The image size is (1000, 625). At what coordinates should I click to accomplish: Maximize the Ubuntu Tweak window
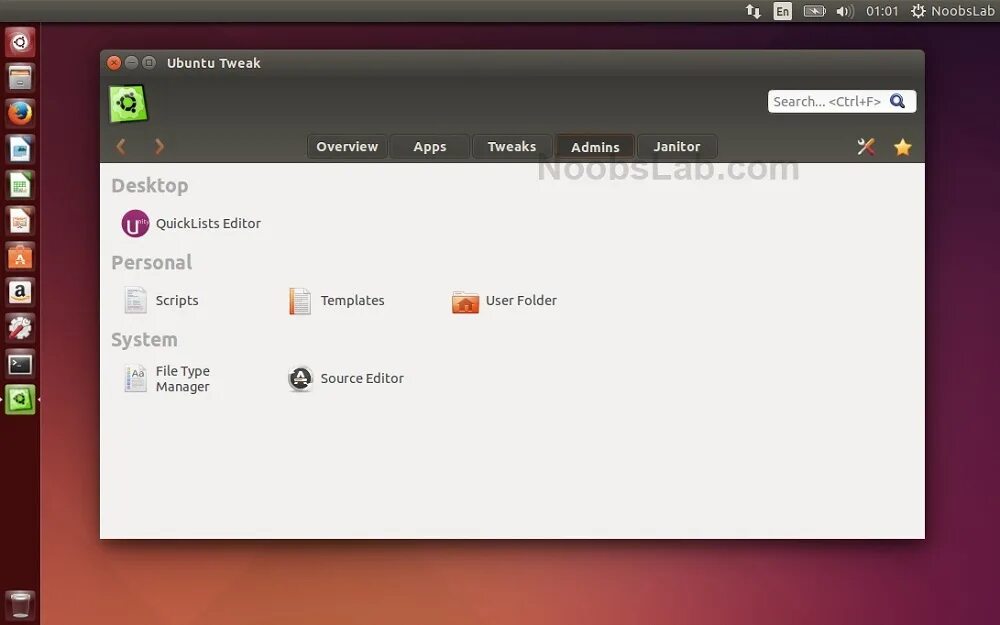149,62
